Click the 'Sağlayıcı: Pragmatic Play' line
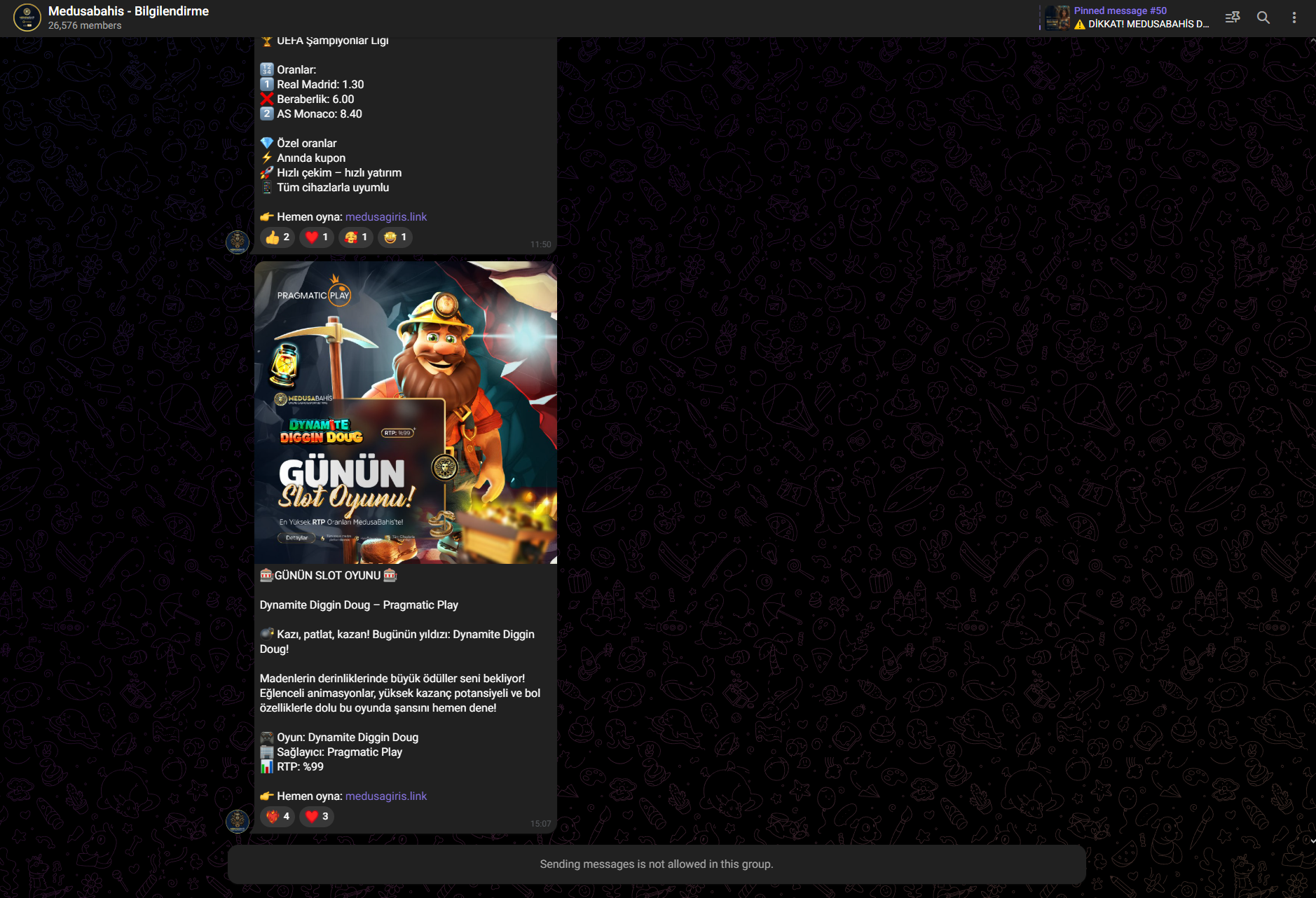This screenshot has width=1316, height=898. tap(331, 752)
